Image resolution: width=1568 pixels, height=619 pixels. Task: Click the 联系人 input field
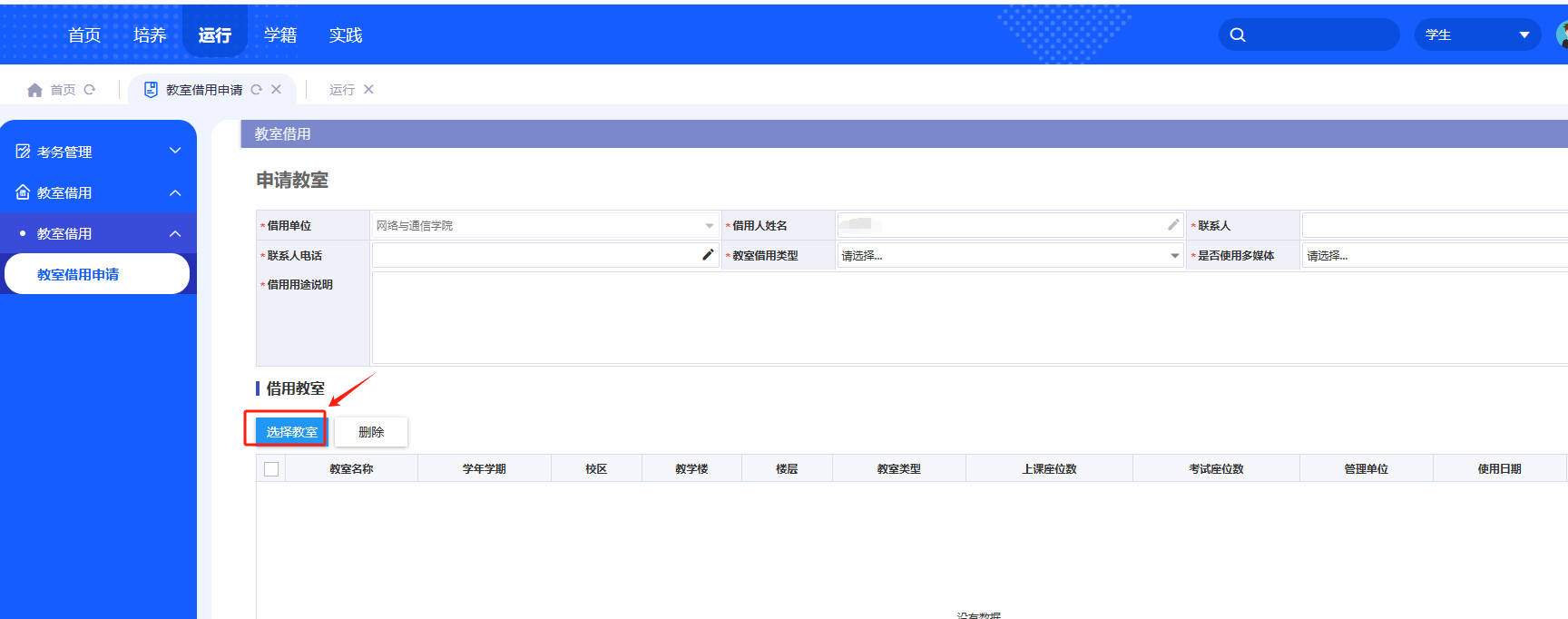point(1436,225)
